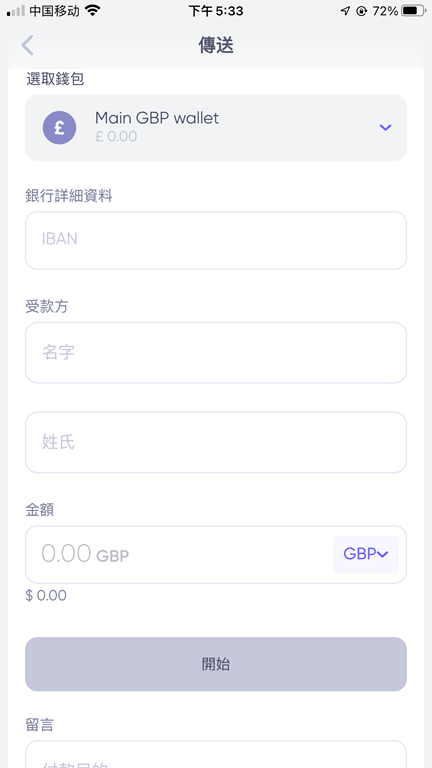Tap the pound sign wallet icon
Screen dimensions: 432x768
click(x=59, y=127)
